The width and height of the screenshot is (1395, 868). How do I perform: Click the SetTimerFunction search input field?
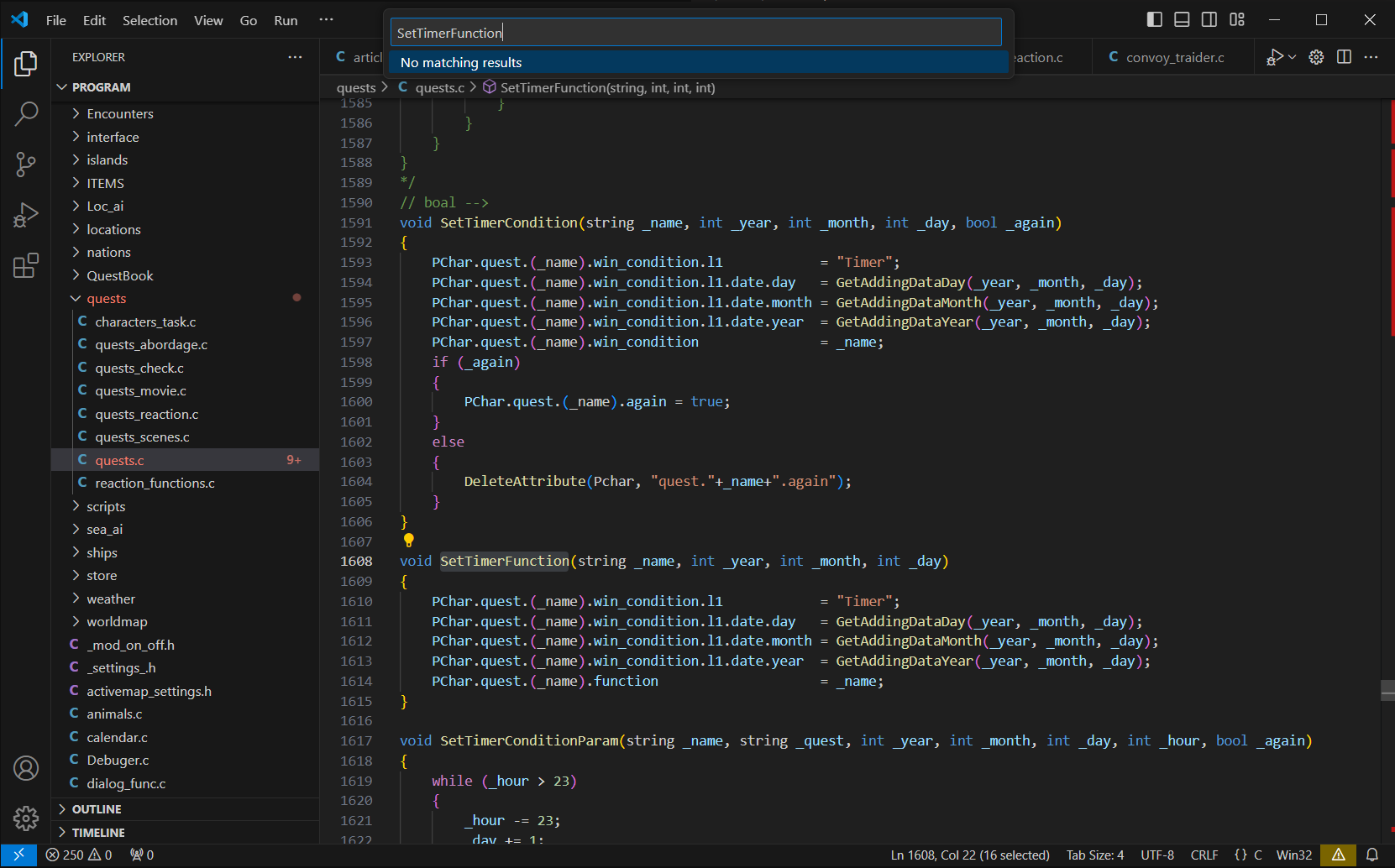[x=695, y=33]
